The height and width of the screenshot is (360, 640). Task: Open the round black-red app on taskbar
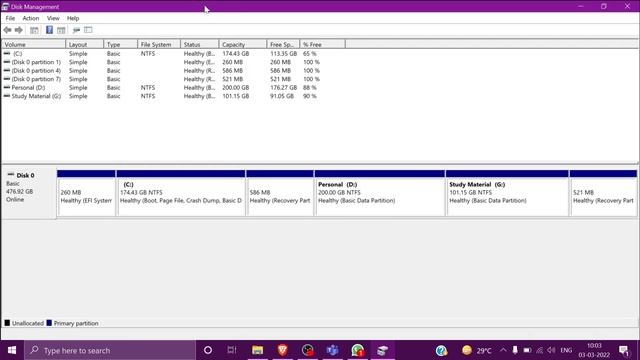tap(307, 350)
